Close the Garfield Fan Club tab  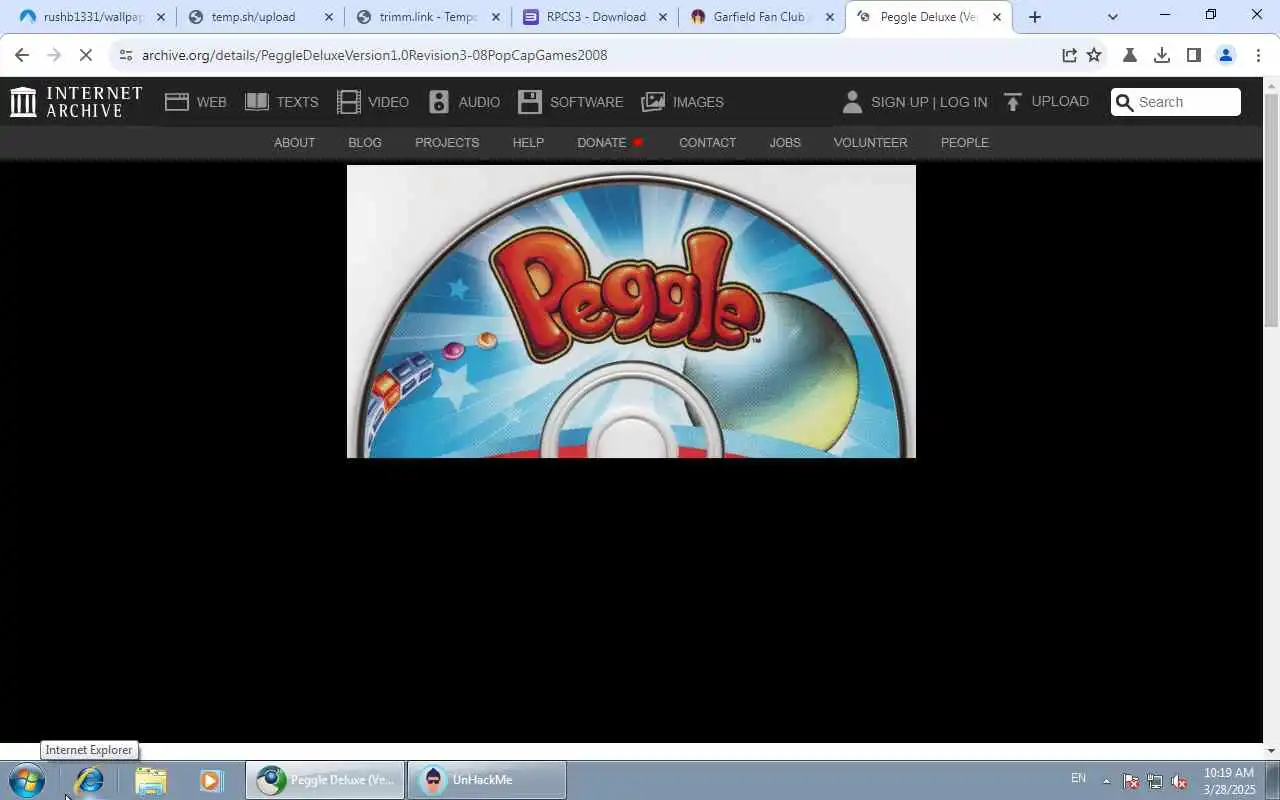[x=830, y=17]
